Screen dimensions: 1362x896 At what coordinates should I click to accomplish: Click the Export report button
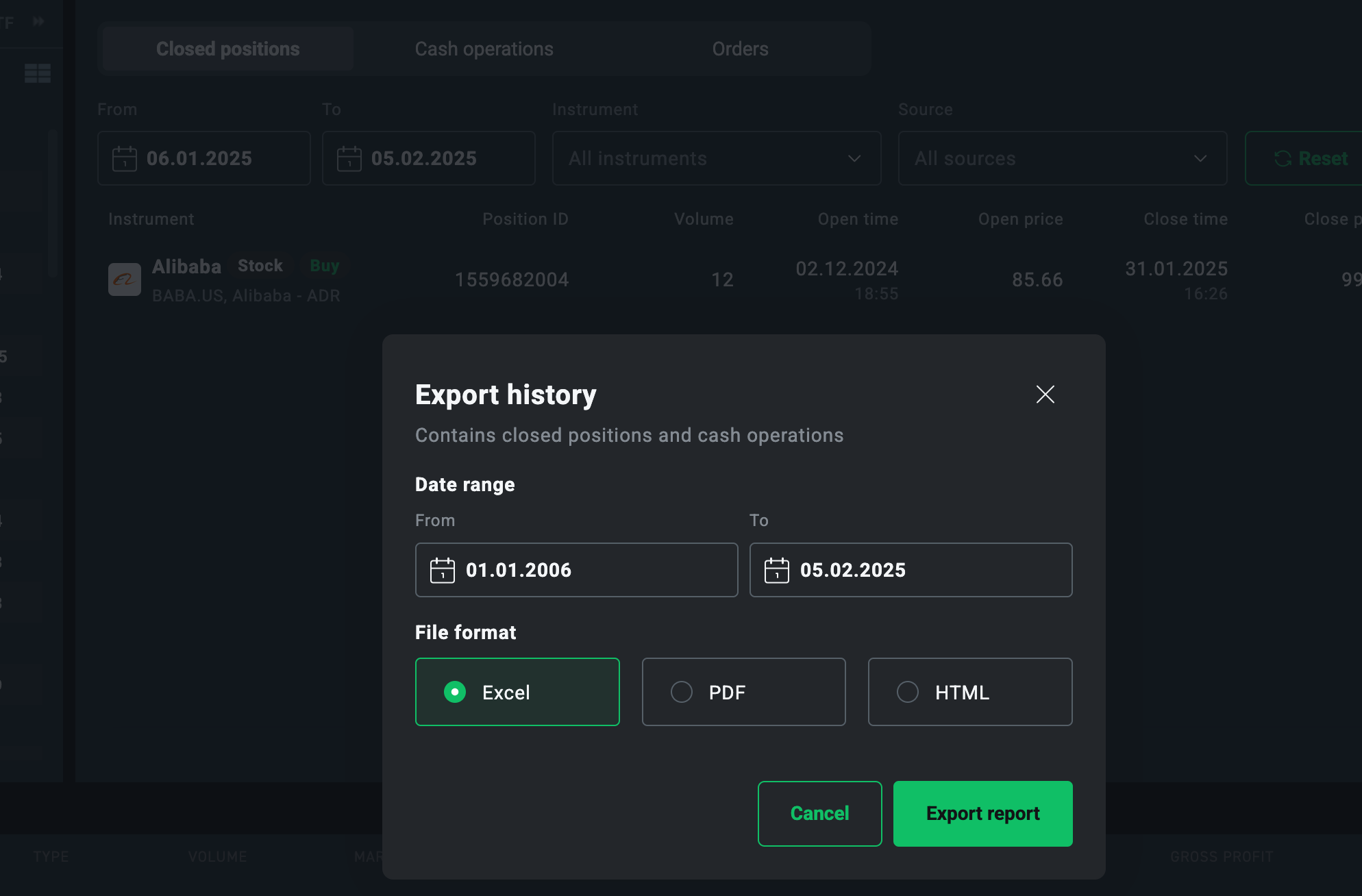982,813
